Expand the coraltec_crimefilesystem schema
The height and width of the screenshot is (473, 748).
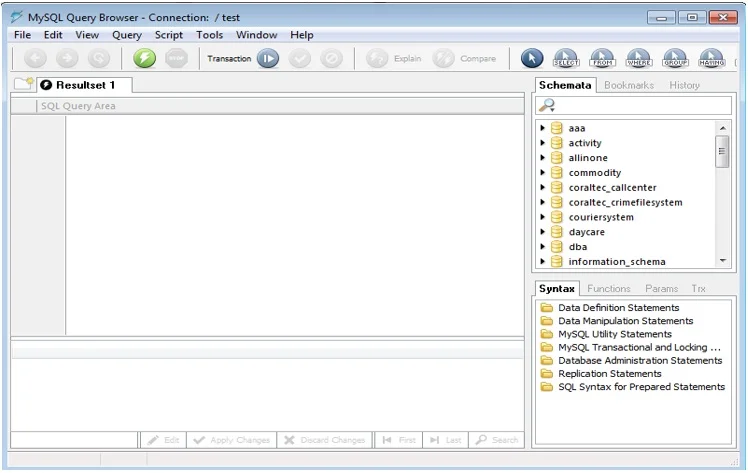click(x=542, y=202)
